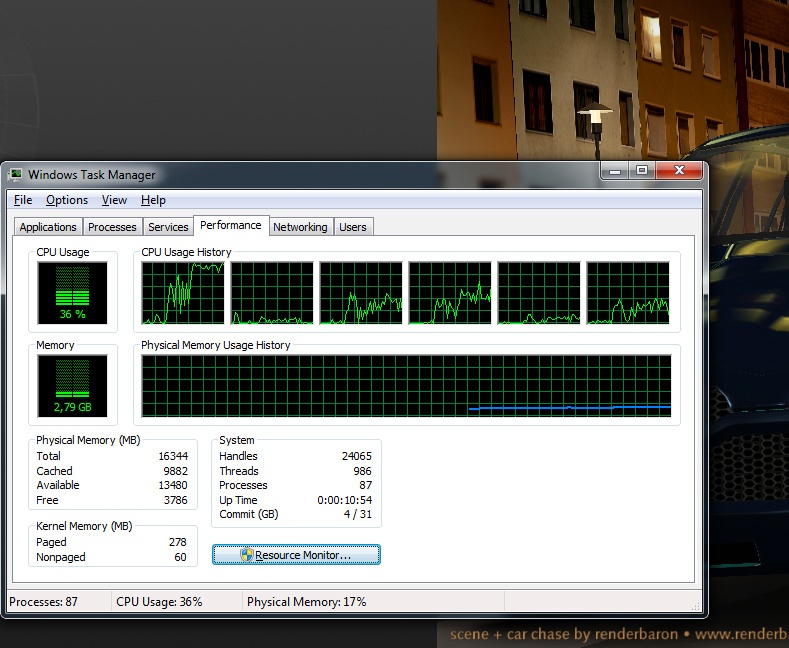Screen dimensions: 789x648
Task: Click the Total memory value 16344
Action: 173,456
